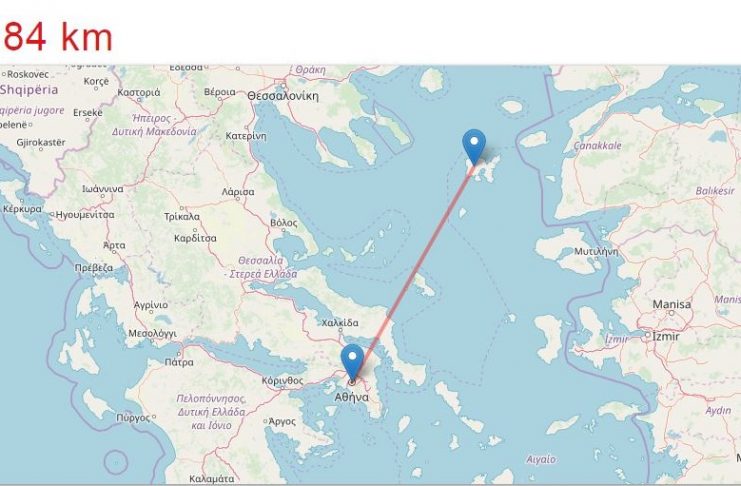Click the Κέρκυρα label near Corfu
The width and height of the screenshot is (741, 486).
pos(22,209)
